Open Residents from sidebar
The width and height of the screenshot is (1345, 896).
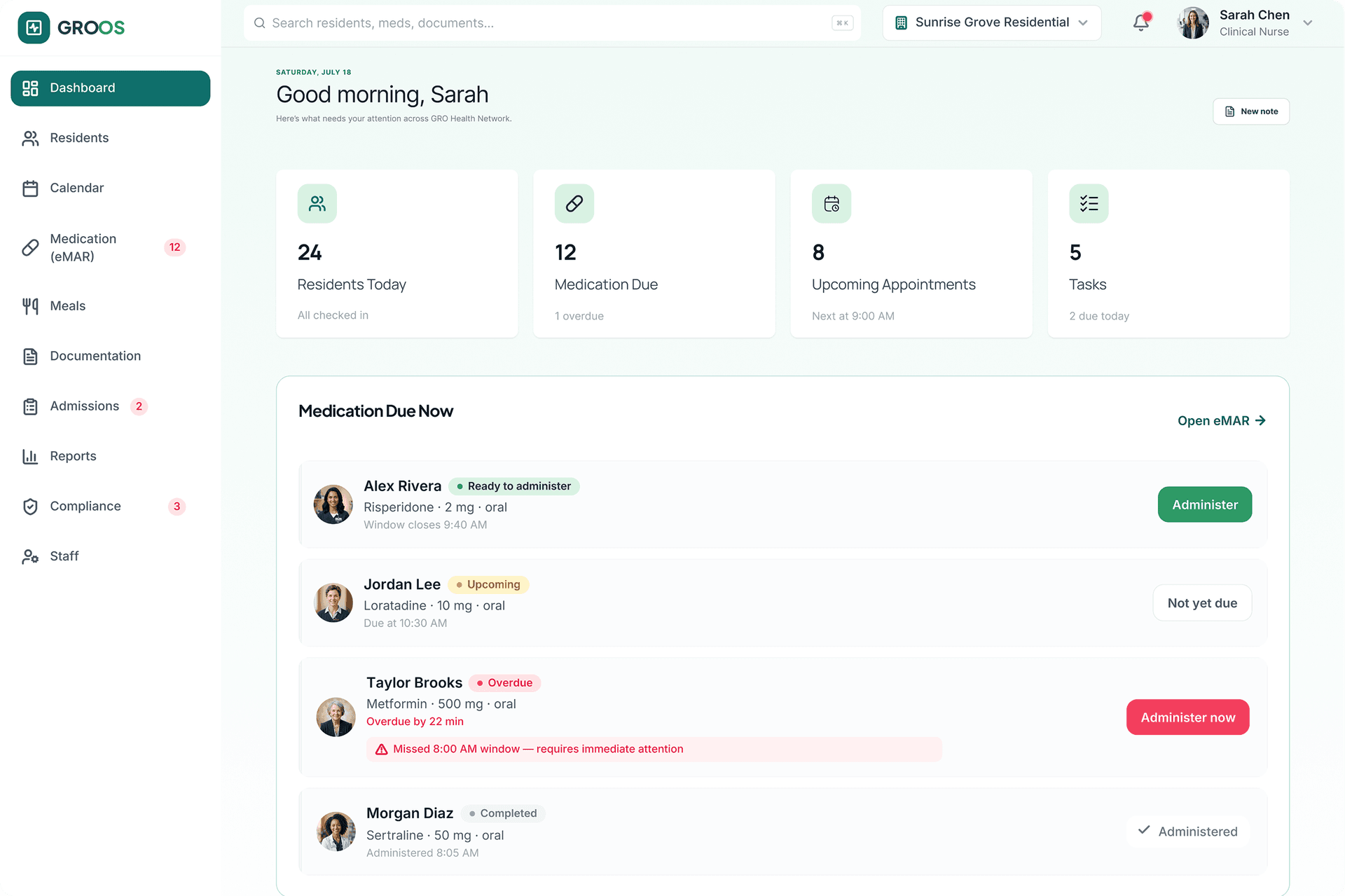click(x=111, y=138)
